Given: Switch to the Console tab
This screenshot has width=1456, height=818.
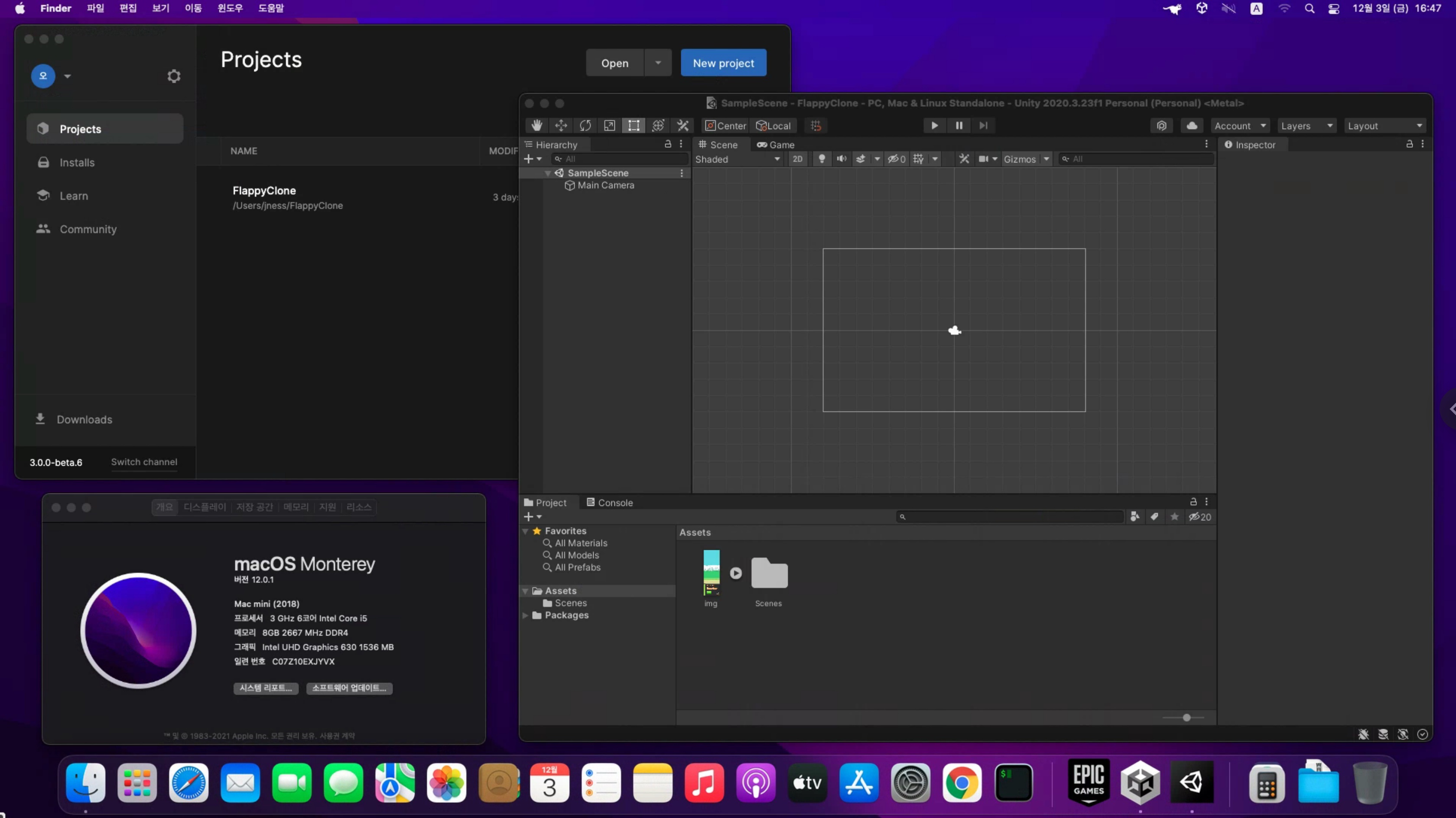Looking at the screenshot, I should coord(609,503).
